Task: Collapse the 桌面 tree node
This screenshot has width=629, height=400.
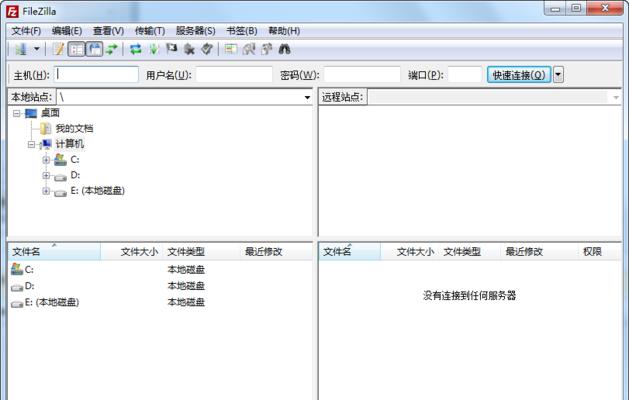Action: (16, 114)
